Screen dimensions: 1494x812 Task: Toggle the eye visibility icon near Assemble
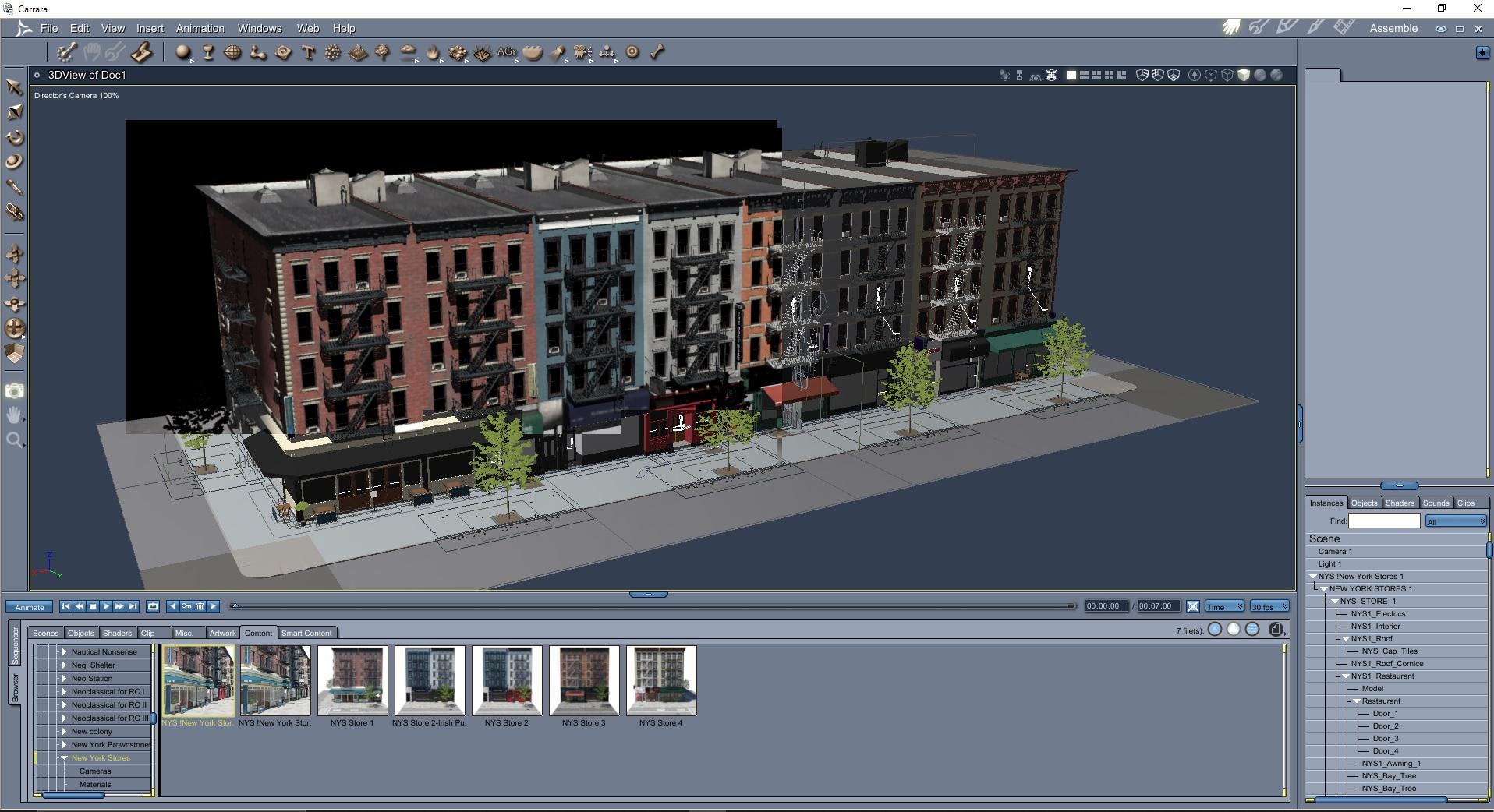click(x=1440, y=29)
